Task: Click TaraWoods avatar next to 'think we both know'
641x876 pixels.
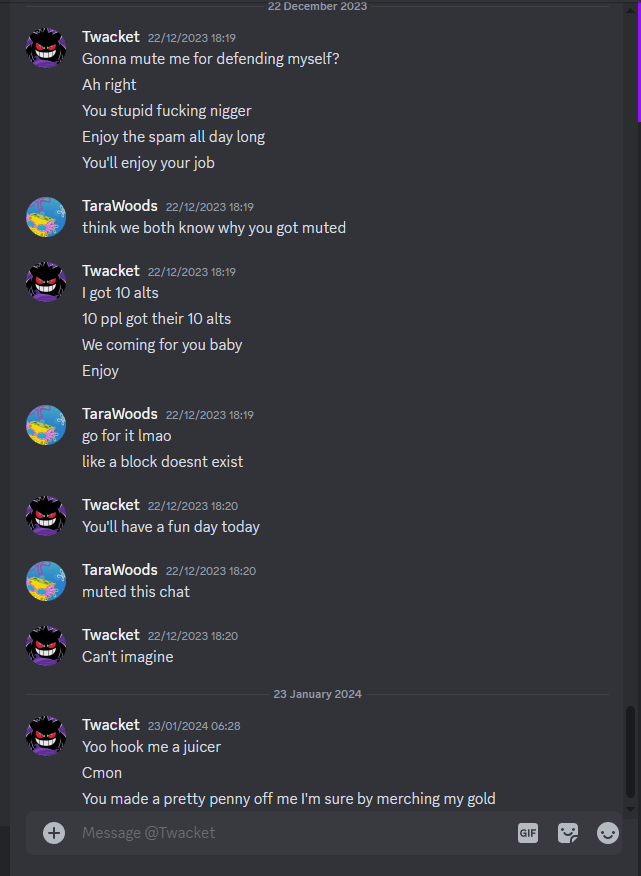Action: [46, 217]
